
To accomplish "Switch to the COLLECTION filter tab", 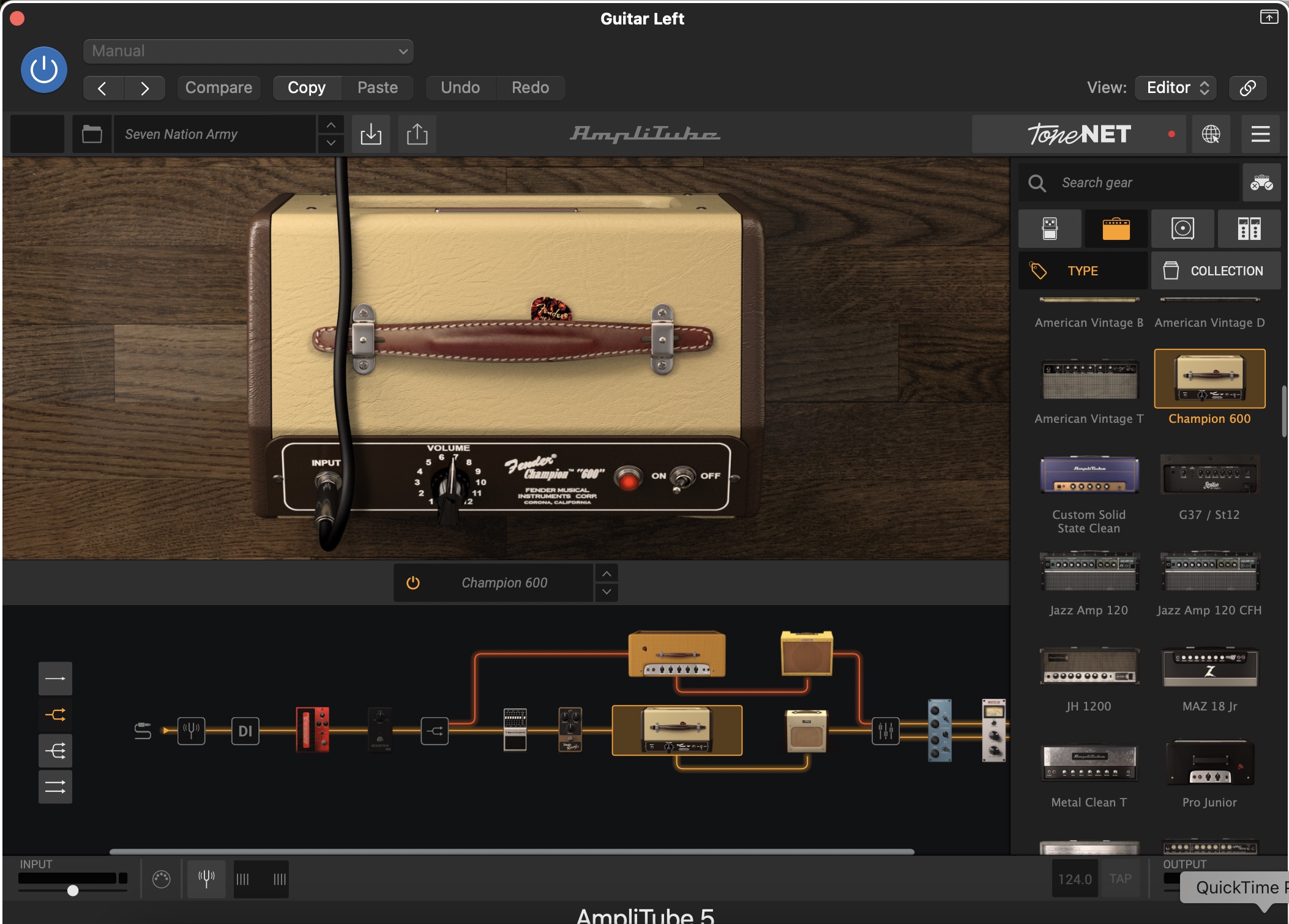I will point(1216,270).
